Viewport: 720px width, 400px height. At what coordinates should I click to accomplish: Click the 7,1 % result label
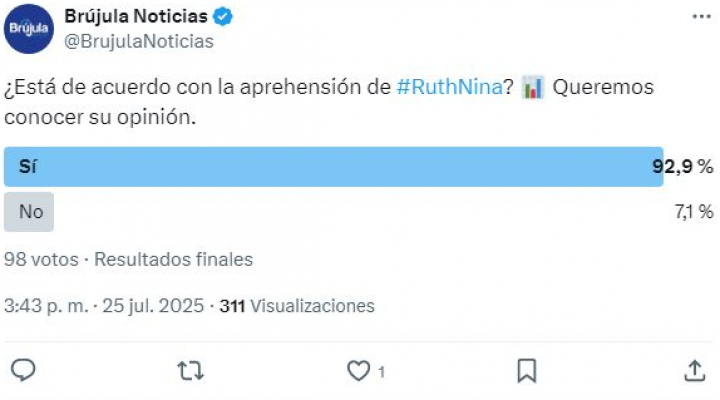694,212
